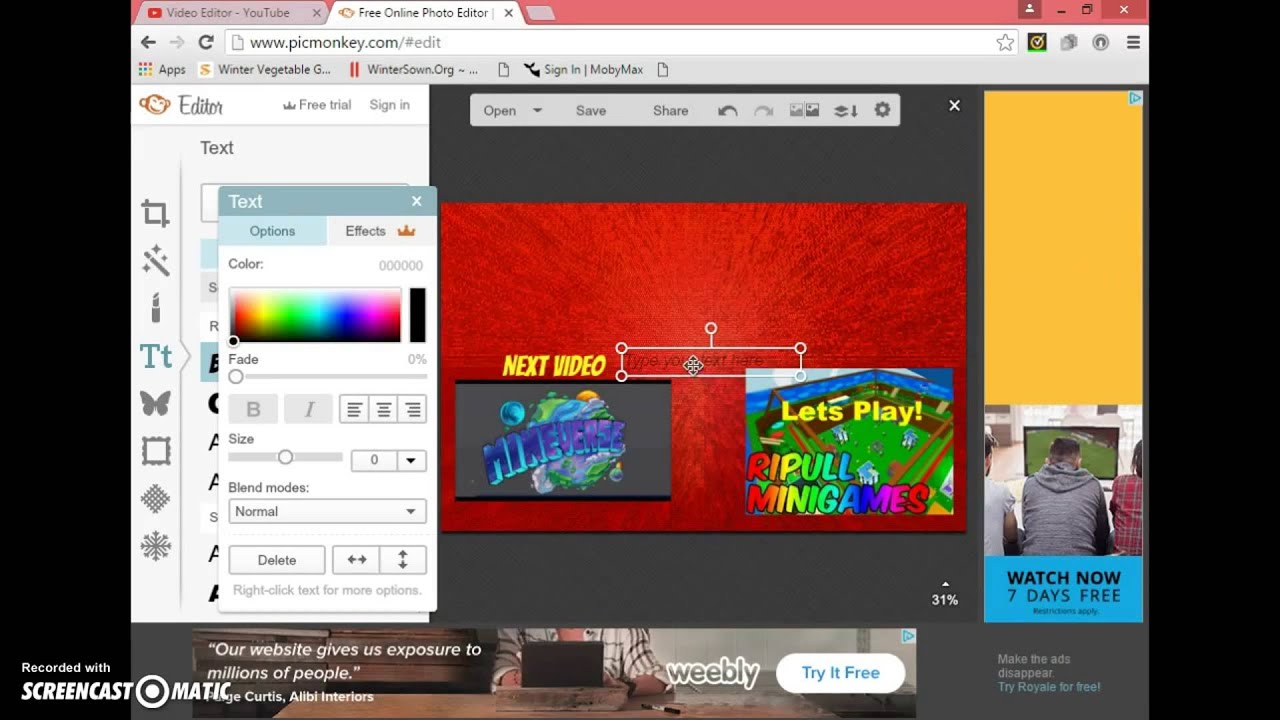Close the Text options panel
Viewport: 1280px width, 720px height.
(x=417, y=201)
